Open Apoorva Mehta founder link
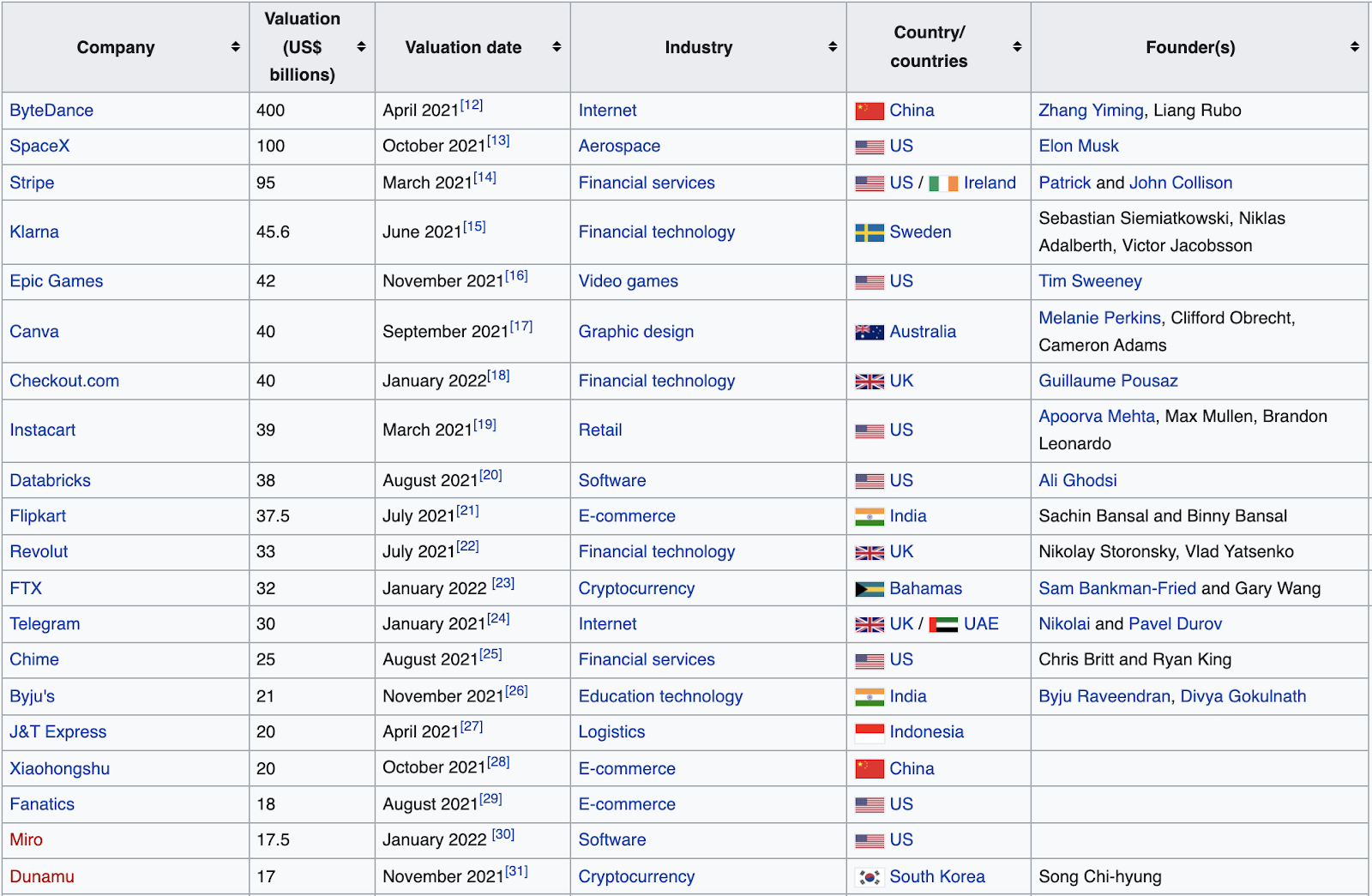 point(1097,416)
